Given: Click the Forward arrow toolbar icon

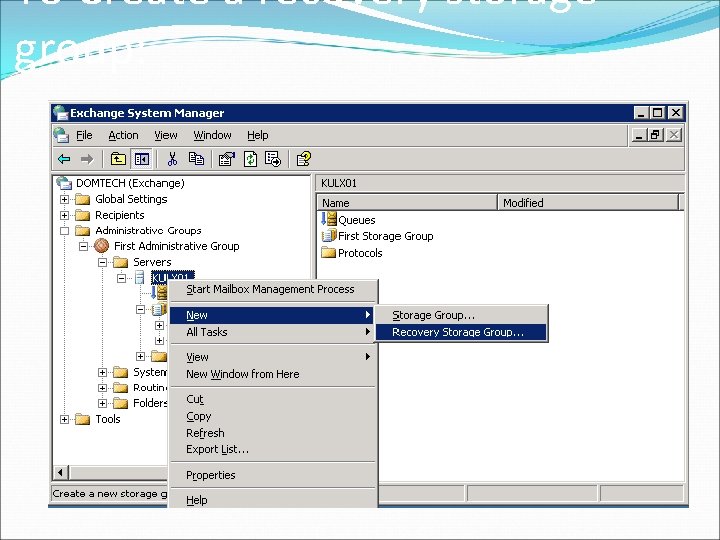Looking at the screenshot, I should [87, 159].
